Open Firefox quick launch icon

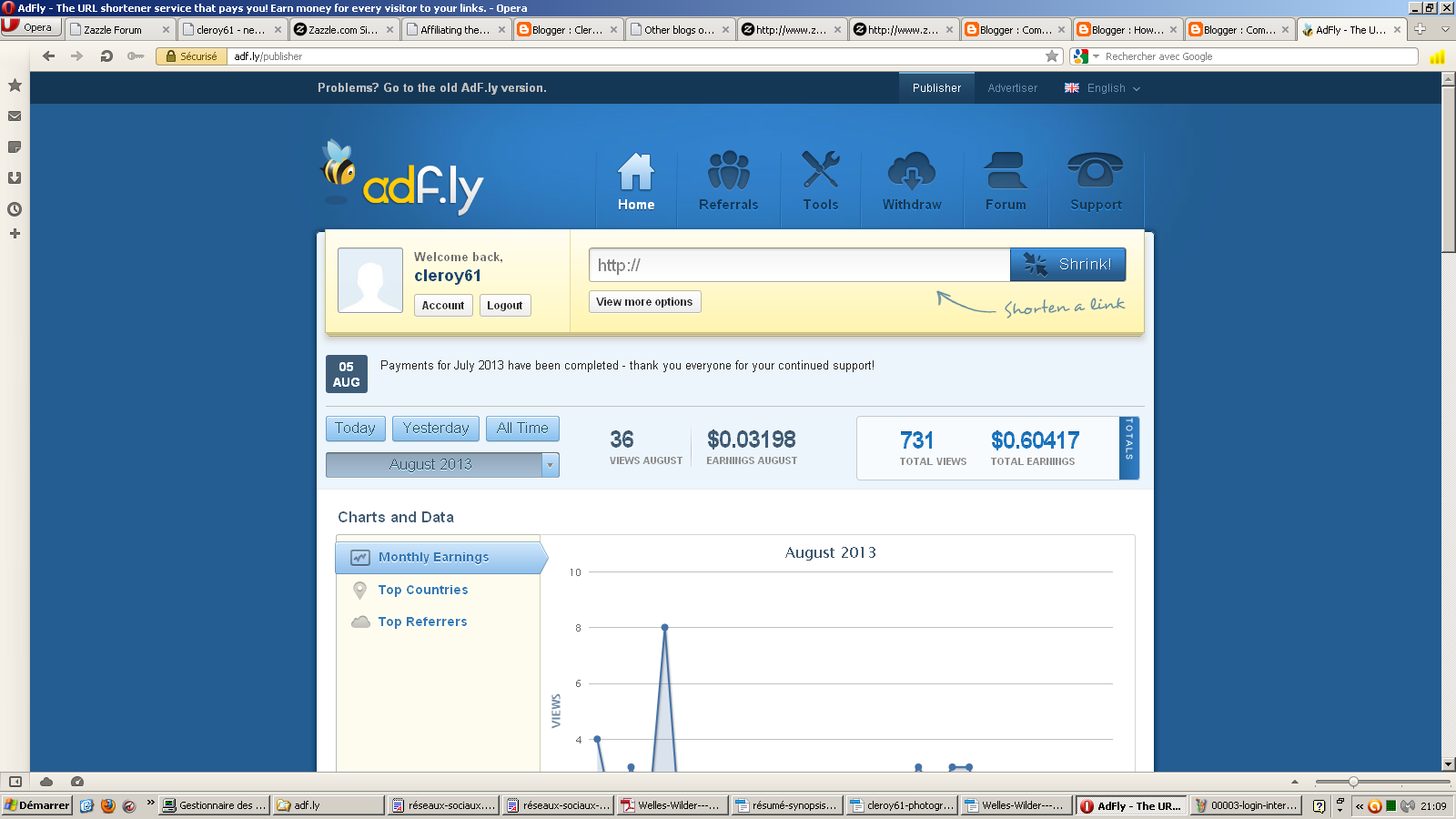point(108,805)
